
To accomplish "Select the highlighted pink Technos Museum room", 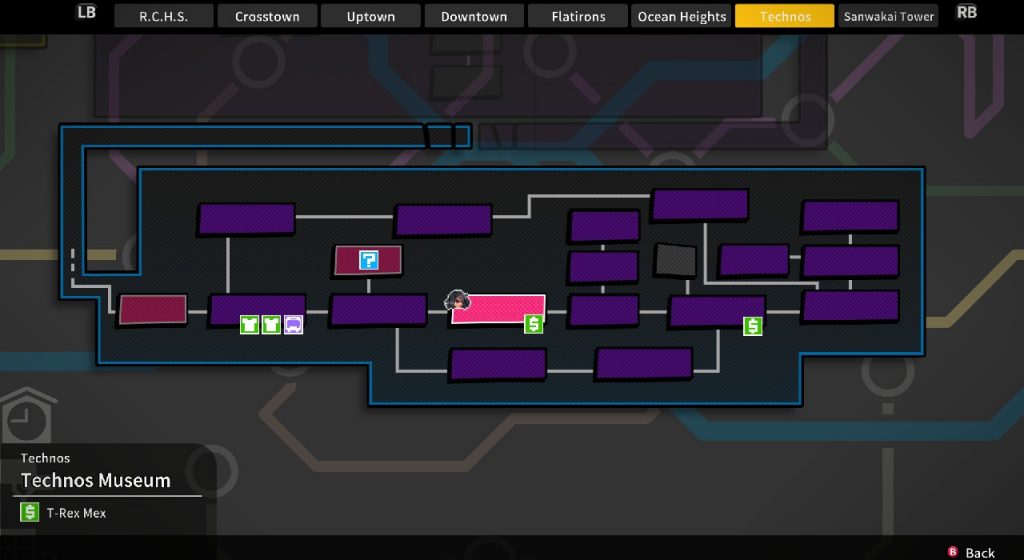I will click(498, 308).
